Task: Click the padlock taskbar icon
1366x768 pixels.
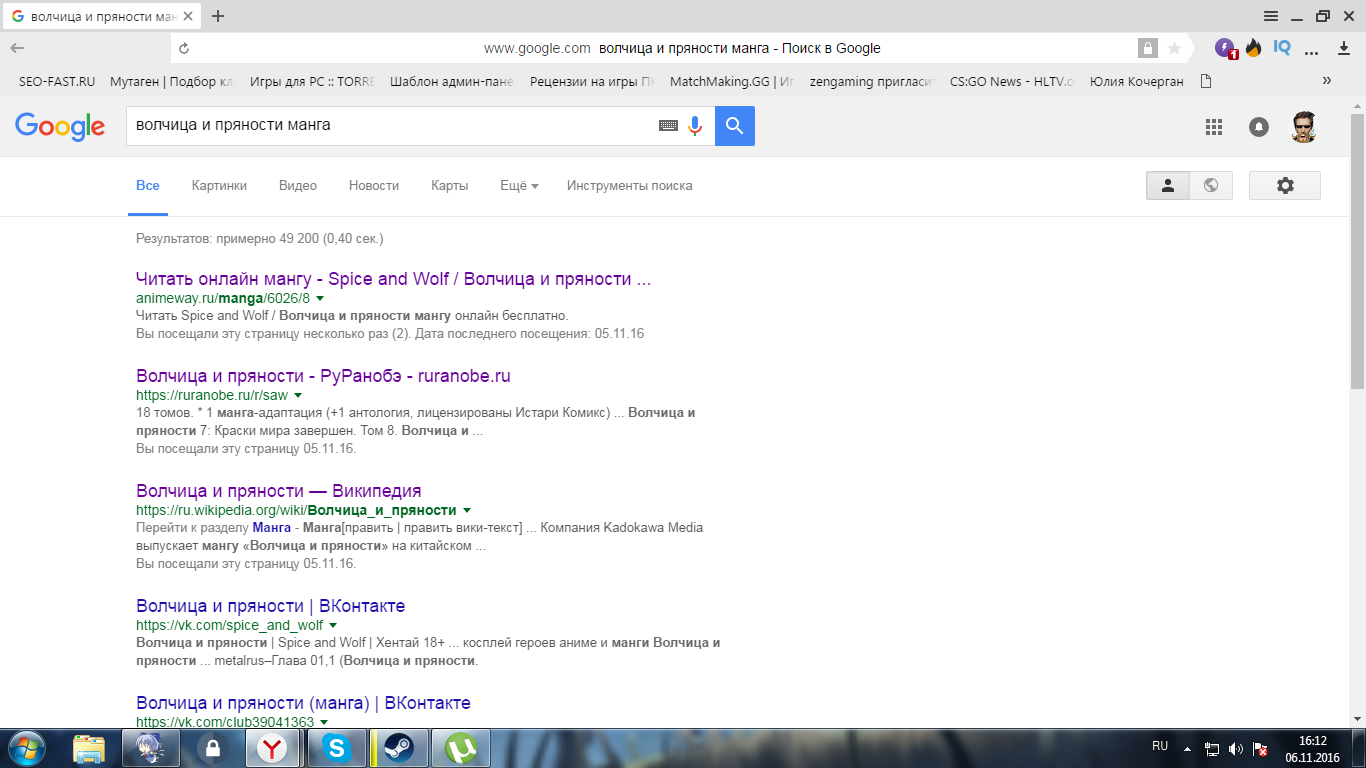Action: [212, 748]
